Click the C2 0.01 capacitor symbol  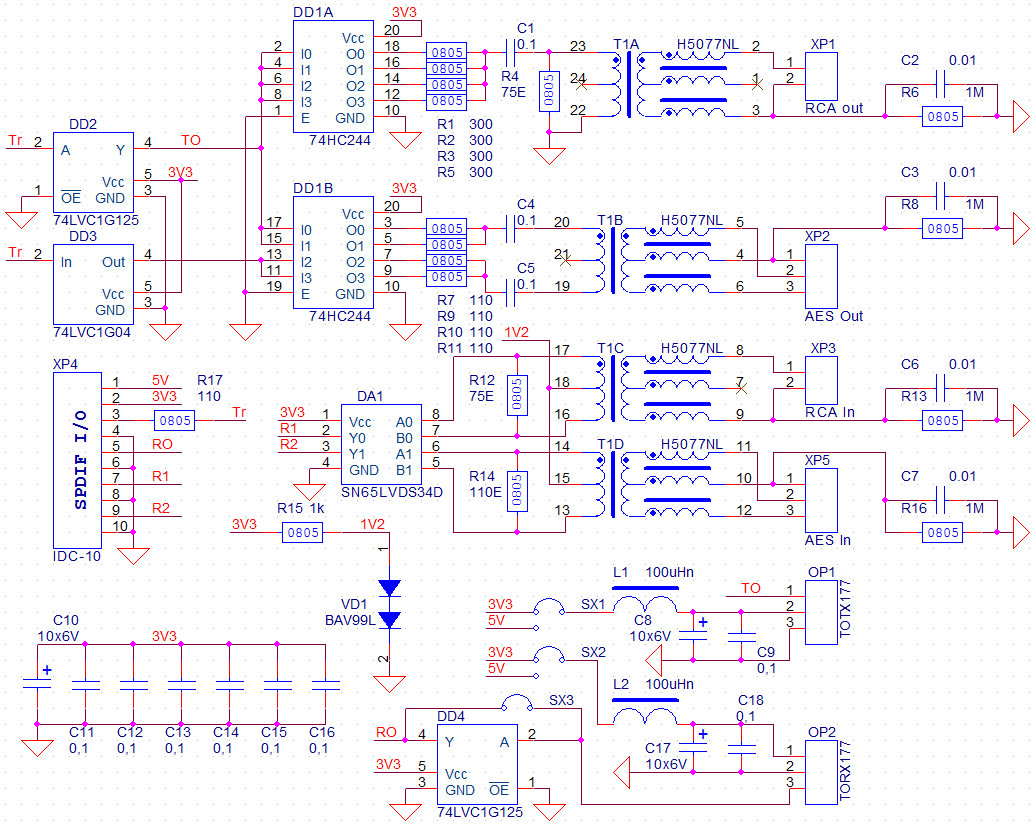coord(942,85)
